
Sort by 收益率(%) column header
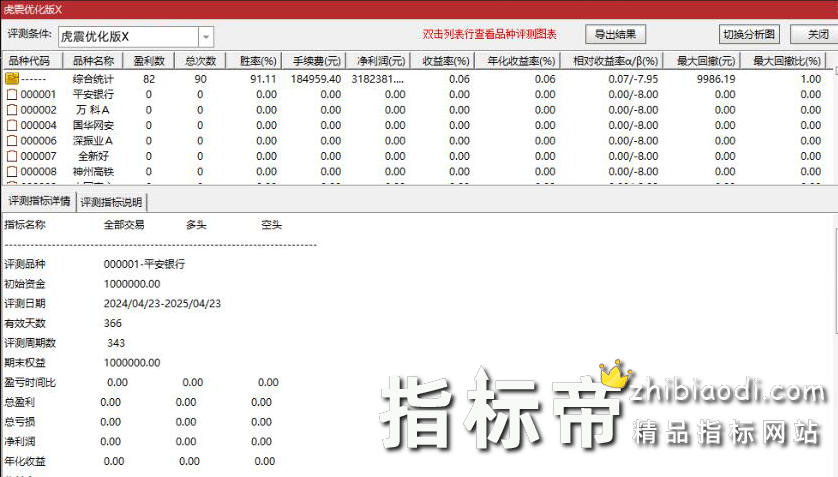tap(445, 61)
